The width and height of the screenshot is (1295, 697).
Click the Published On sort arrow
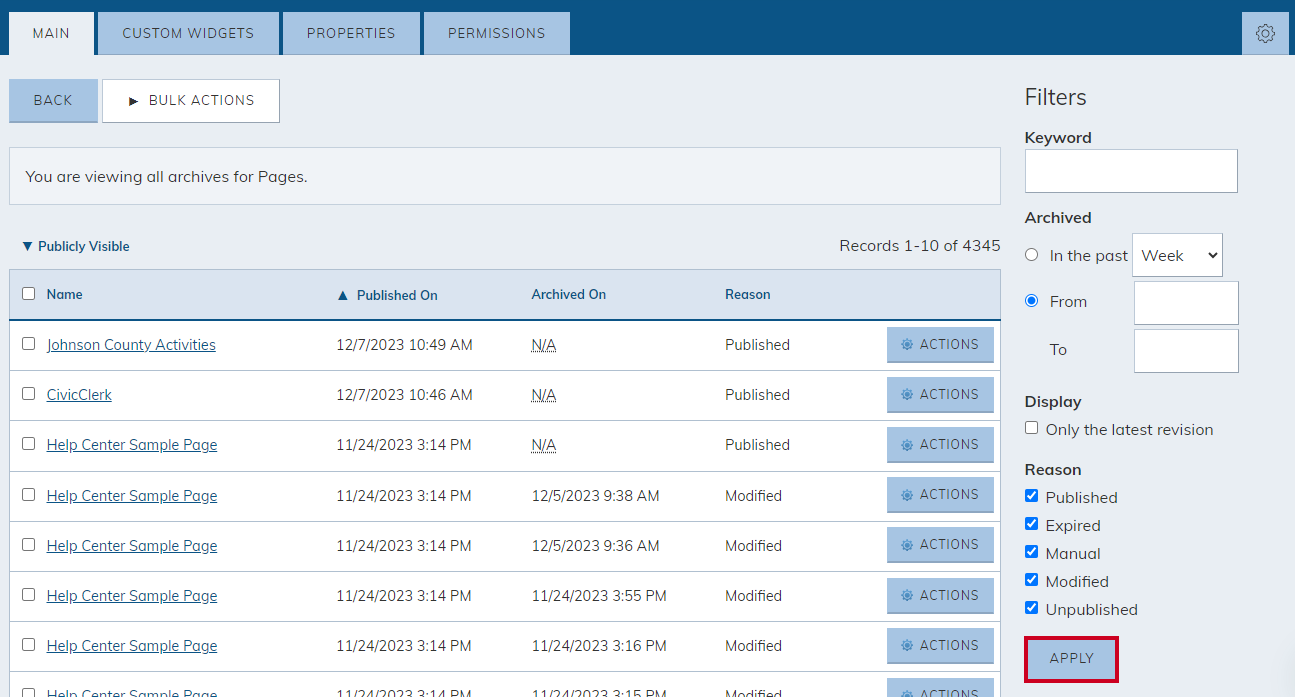(343, 295)
